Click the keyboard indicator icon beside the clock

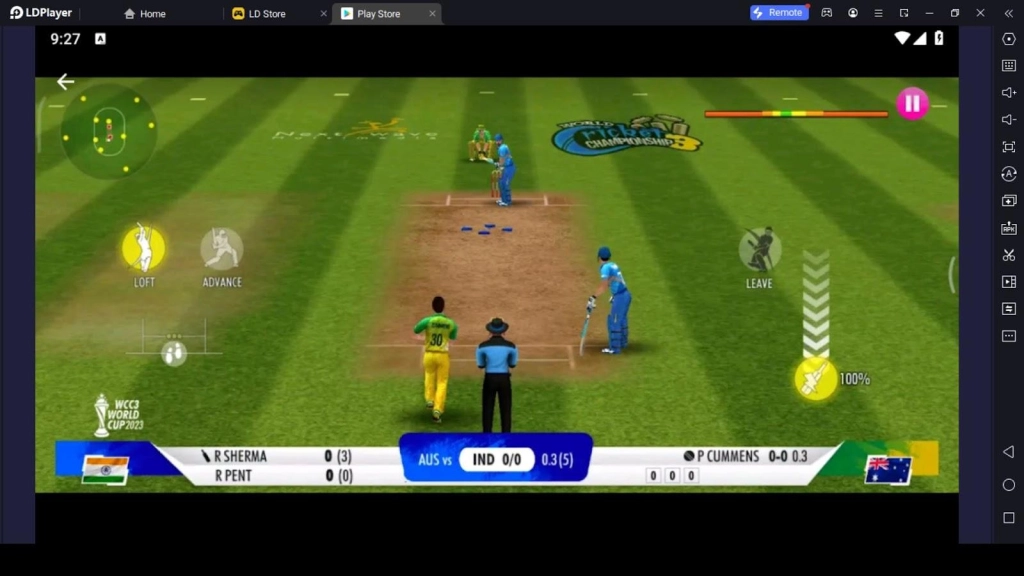coord(100,39)
